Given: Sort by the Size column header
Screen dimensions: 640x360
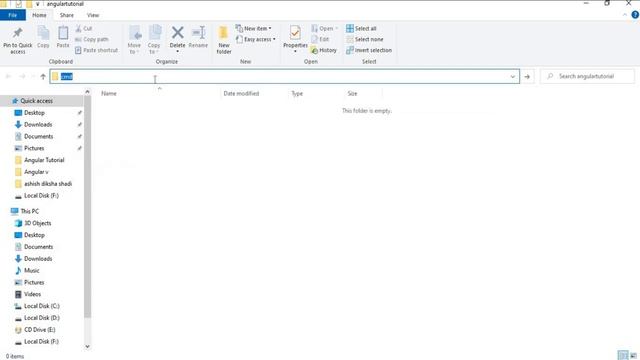Looking at the screenshot, I should (352, 93).
